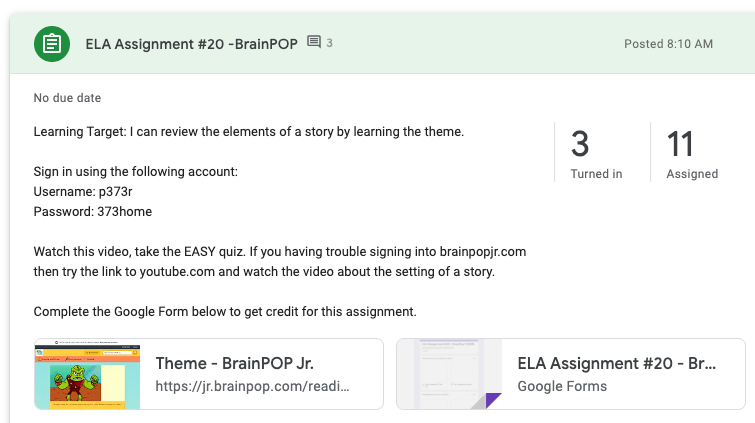View the 11 Assigned students
Viewport: 755px width, 423px height.
pos(692,153)
